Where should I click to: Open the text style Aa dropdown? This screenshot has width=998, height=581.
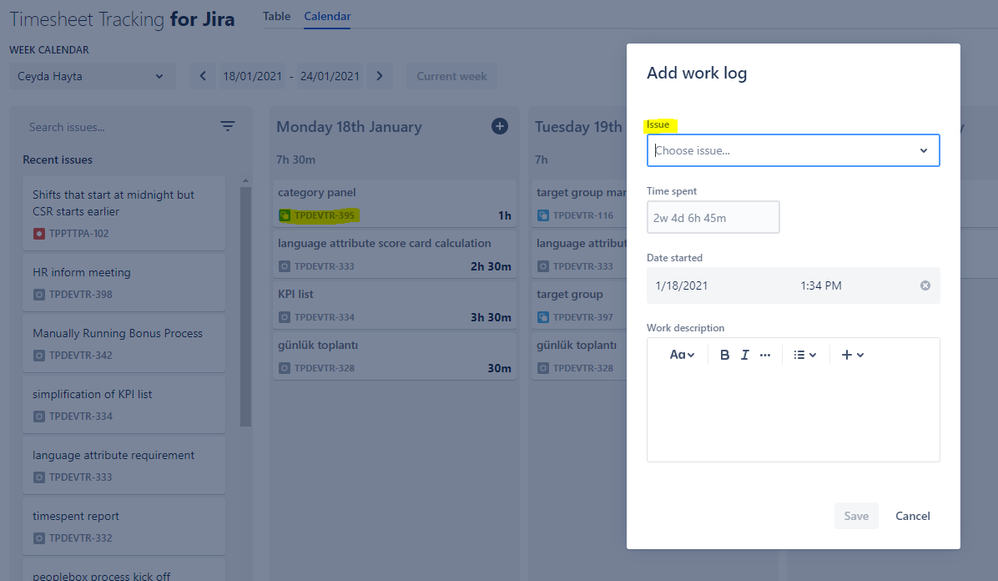coord(682,354)
